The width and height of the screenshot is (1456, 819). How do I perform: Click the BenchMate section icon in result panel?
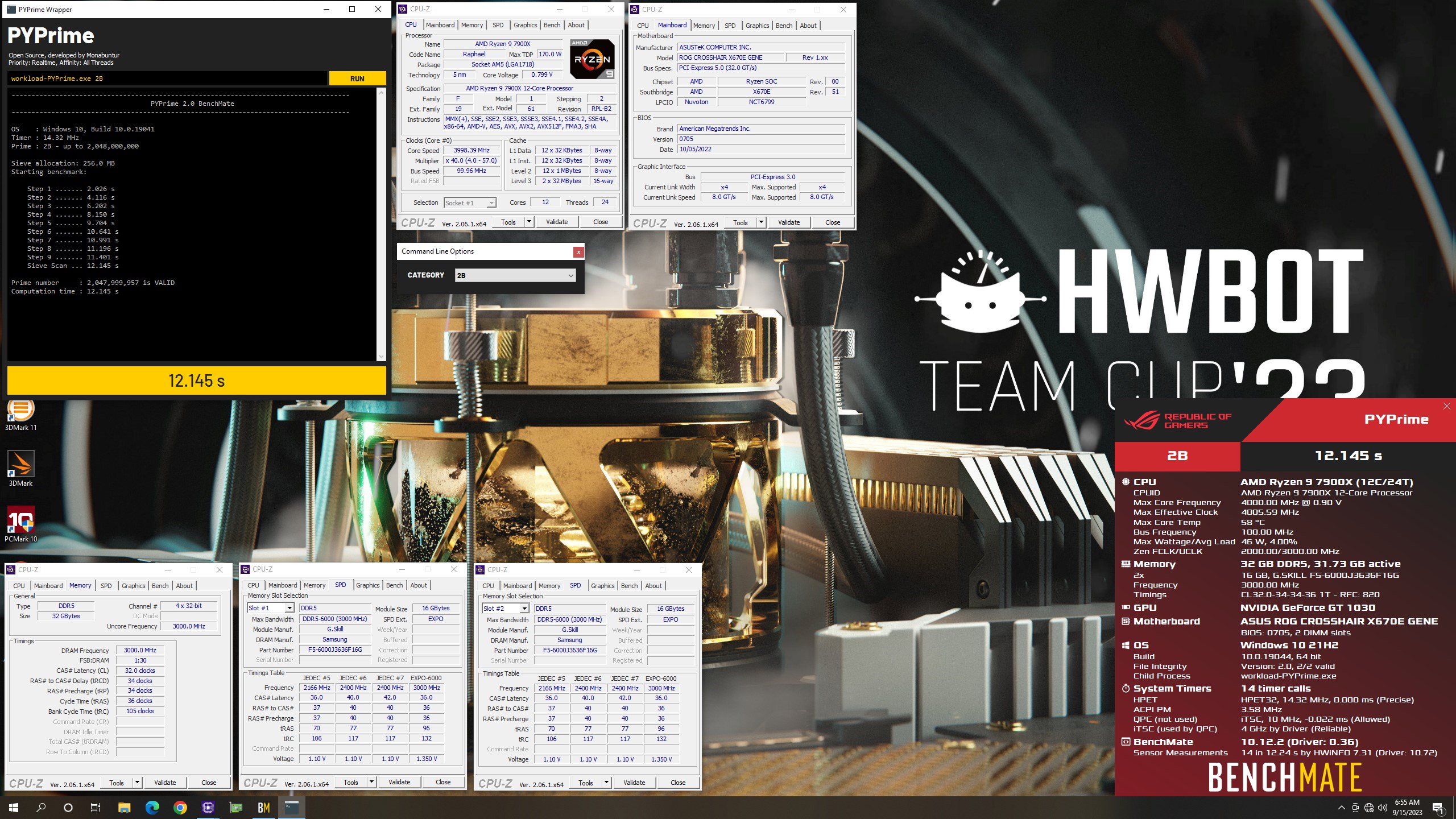(x=1126, y=742)
